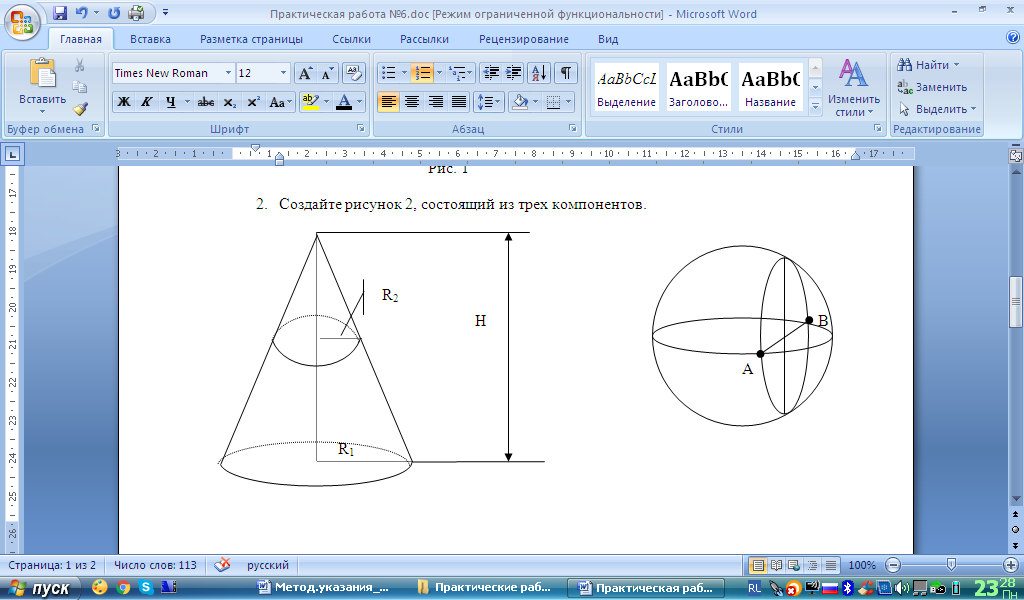Apply shading fill bucket
The width and height of the screenshot is (1024, 600).
coord(520,102)
